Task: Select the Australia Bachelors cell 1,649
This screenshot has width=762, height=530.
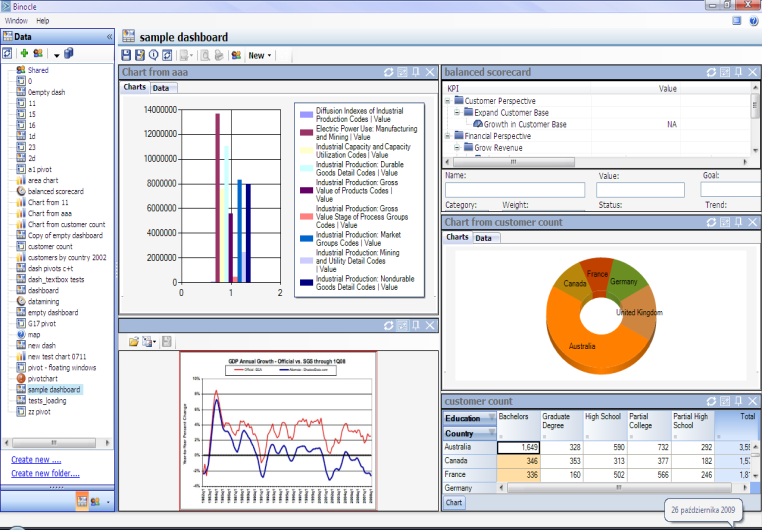Action: [x=518, y=447]
